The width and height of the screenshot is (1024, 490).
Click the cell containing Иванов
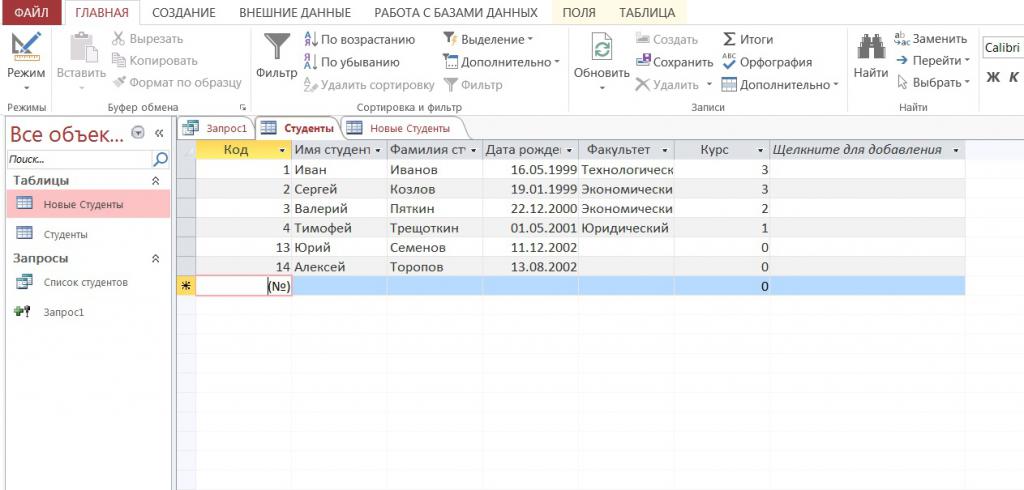(435, 170)
